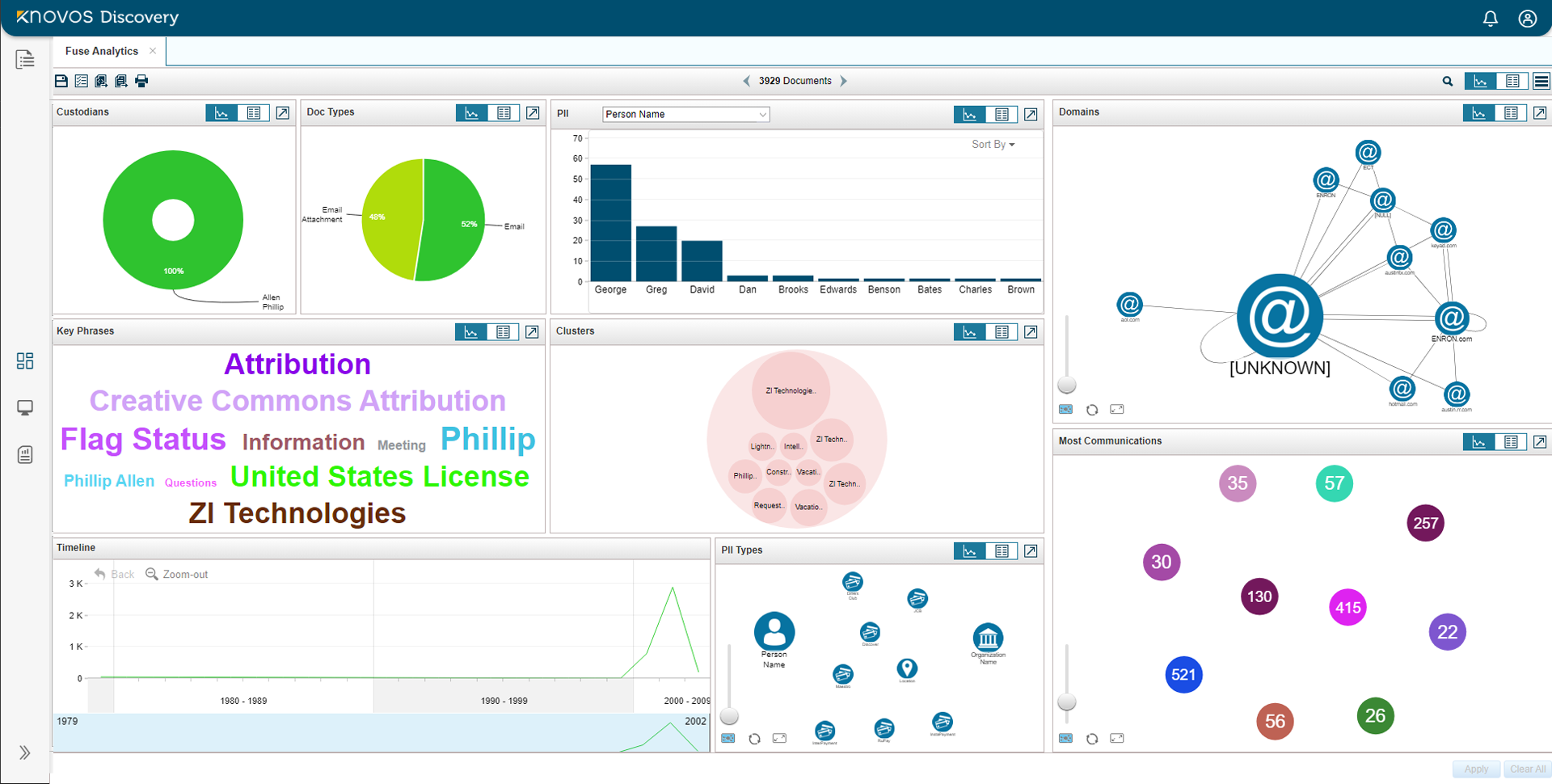Switch the Doc Types panel to grid view
The height and width of the screenshot is (784, 1552).
(x=504, y=112)
